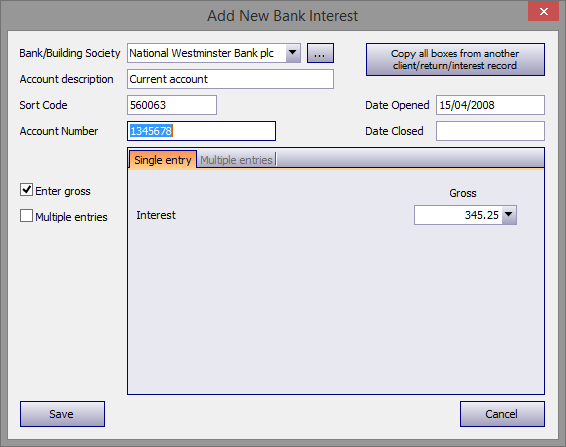The width and height of the screenshot is (566, 447).
Task: Click into the Account description field
Action: [230, 79]
